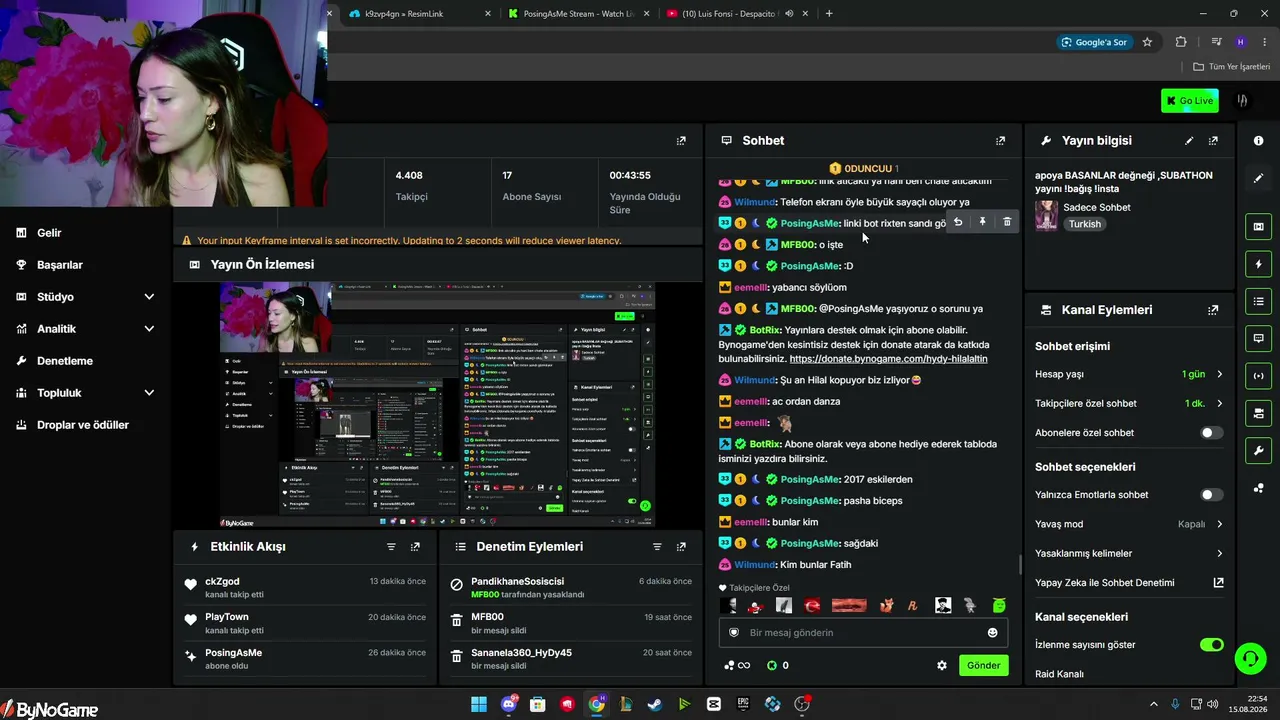The width and height of the screenshot is (1280, 720).
Task: Select the green Kick emote in chat
Action: 999,605
